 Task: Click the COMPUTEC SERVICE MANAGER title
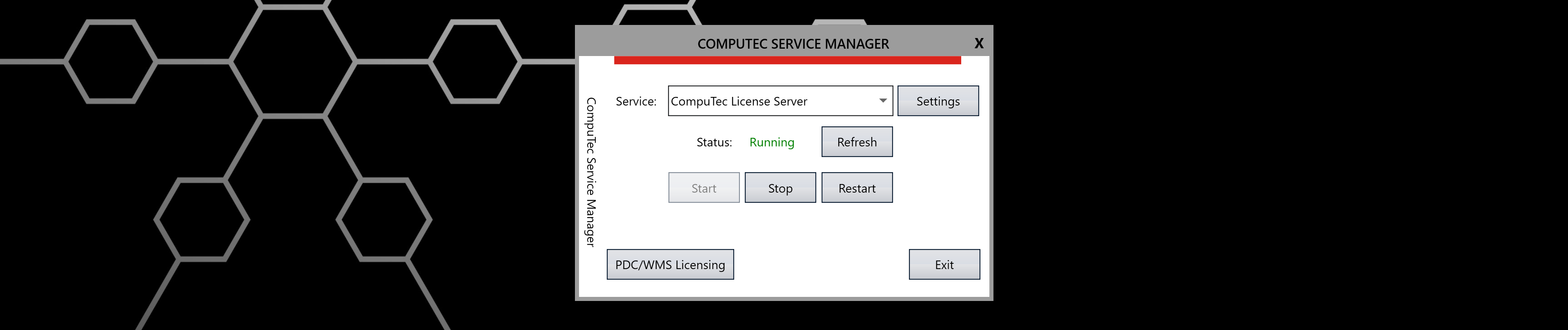tap(793, 44)
